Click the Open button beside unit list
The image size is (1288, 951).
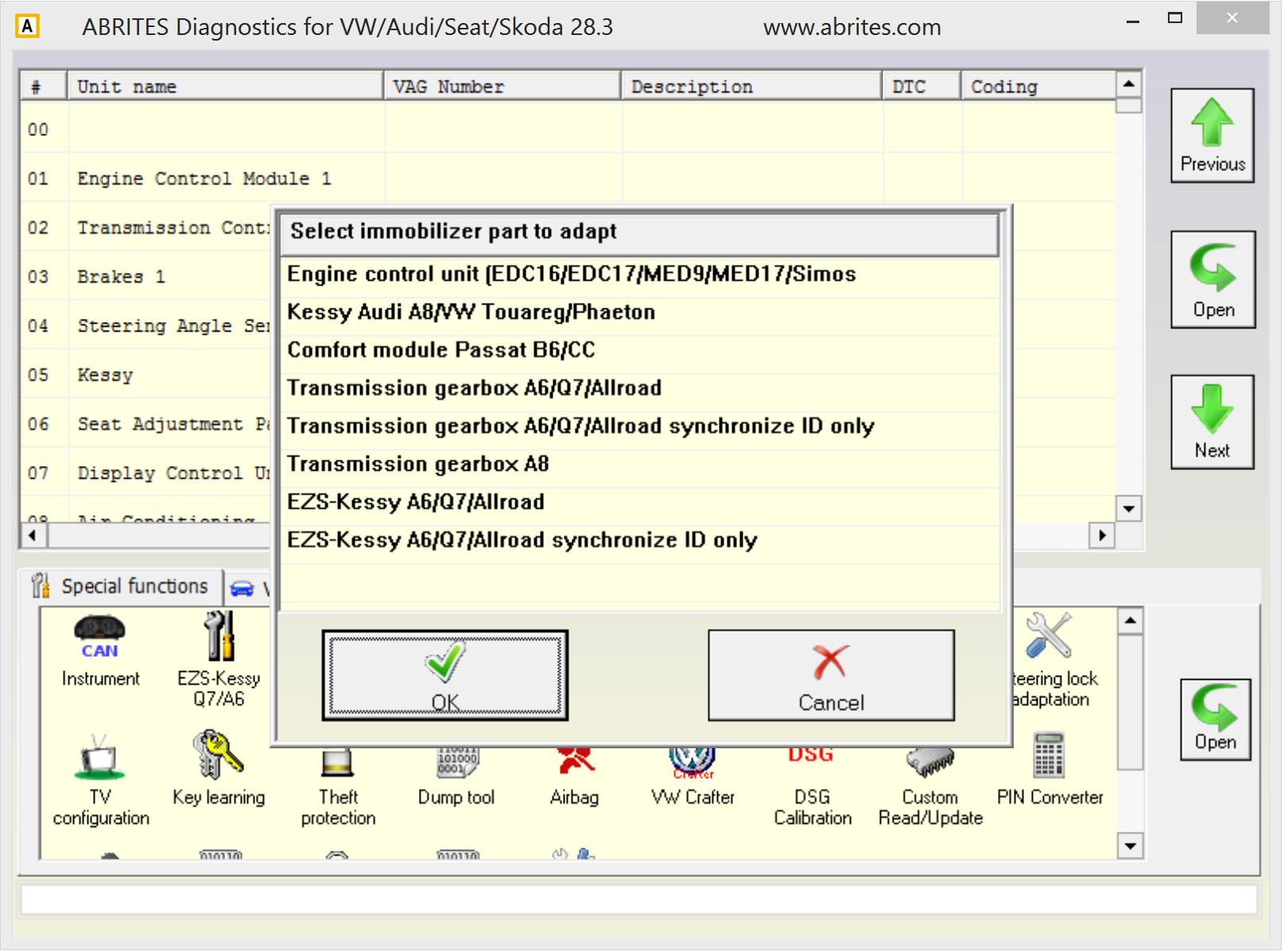point(1213,279)
